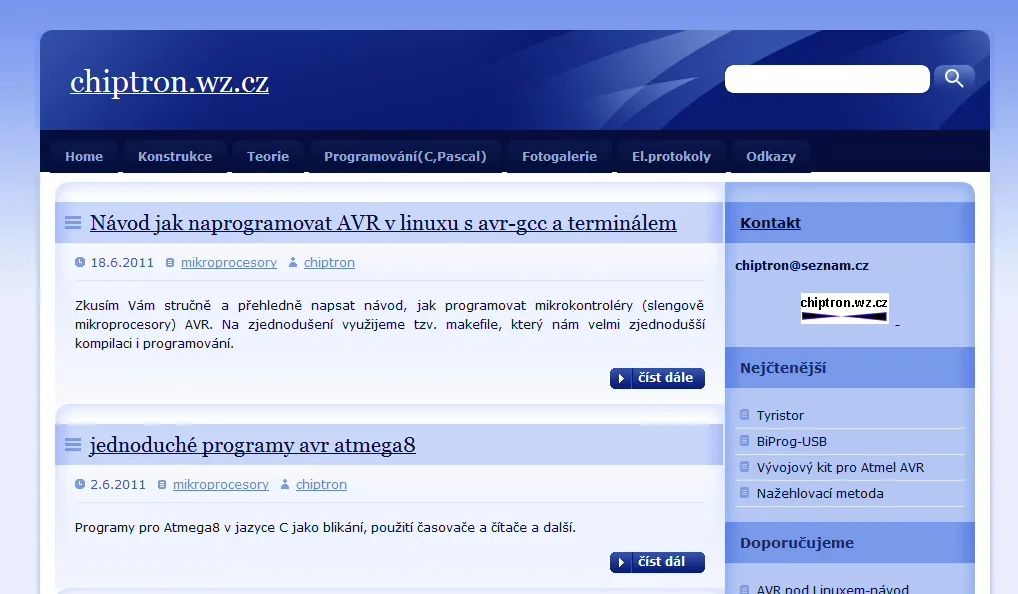Click the arrow icon inside the "číst dál" button
This screenshot has width=1018, height=594.
(620, 561)
